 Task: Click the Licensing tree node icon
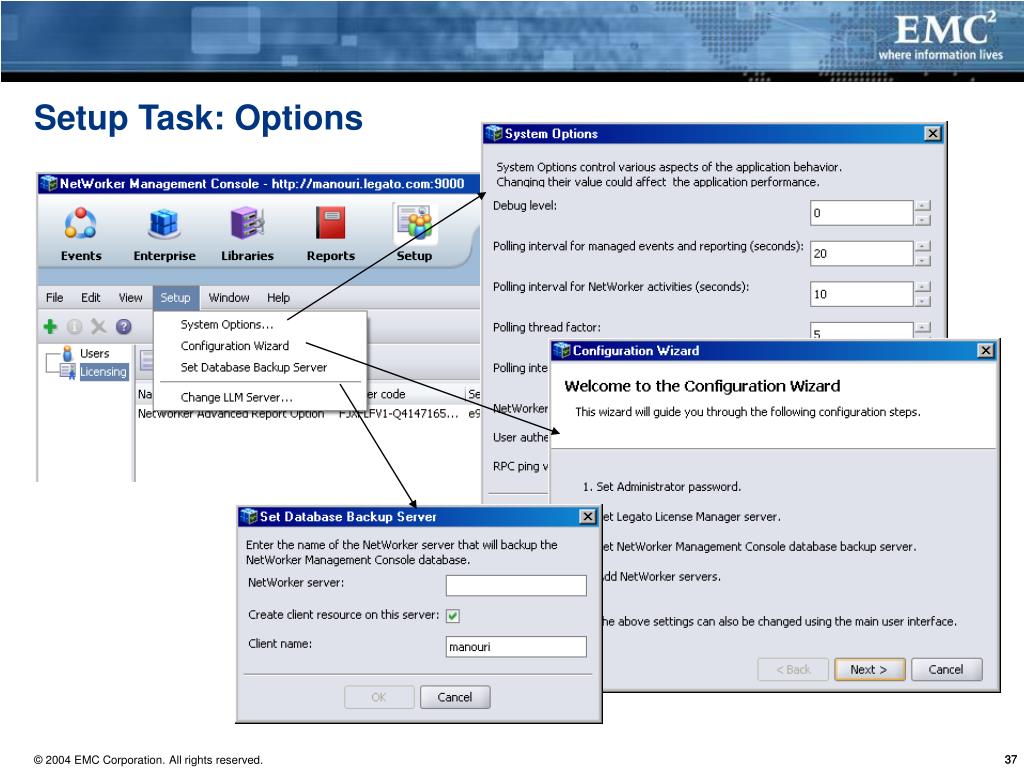67,372
